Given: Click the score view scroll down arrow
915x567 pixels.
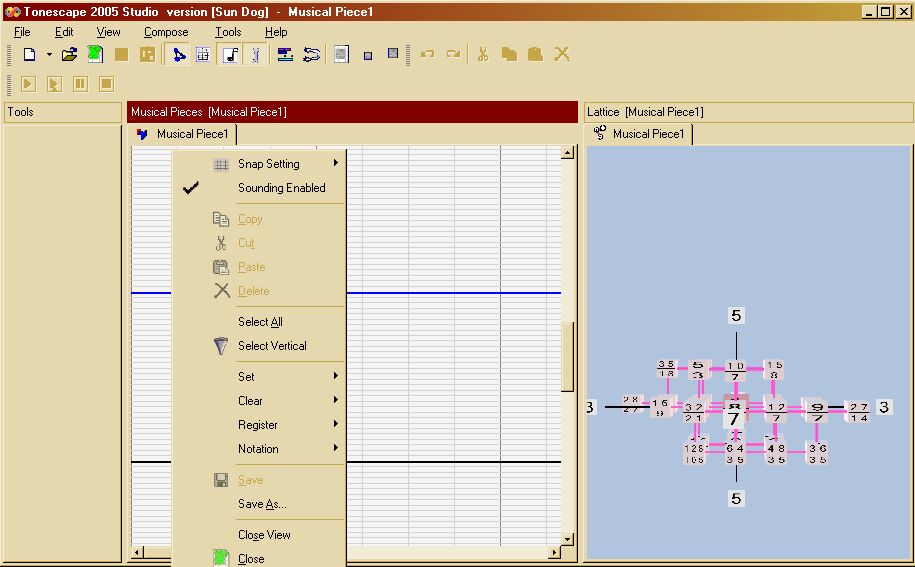Looking at the screenshot, I should pyautogui.click(x=567, y=538).
